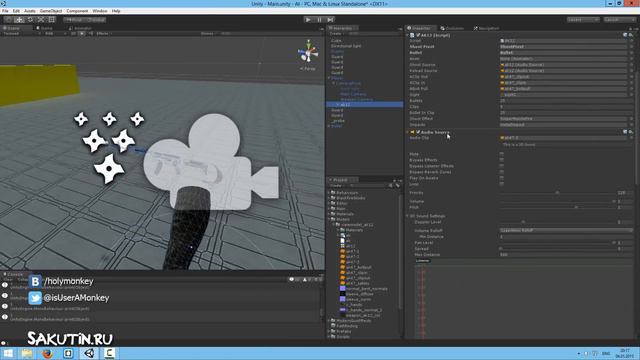Toggle Bypass Reverb Zones checkbox
Image resolution: width=640 pixels, height=360 pixels.
coord(502,172)
